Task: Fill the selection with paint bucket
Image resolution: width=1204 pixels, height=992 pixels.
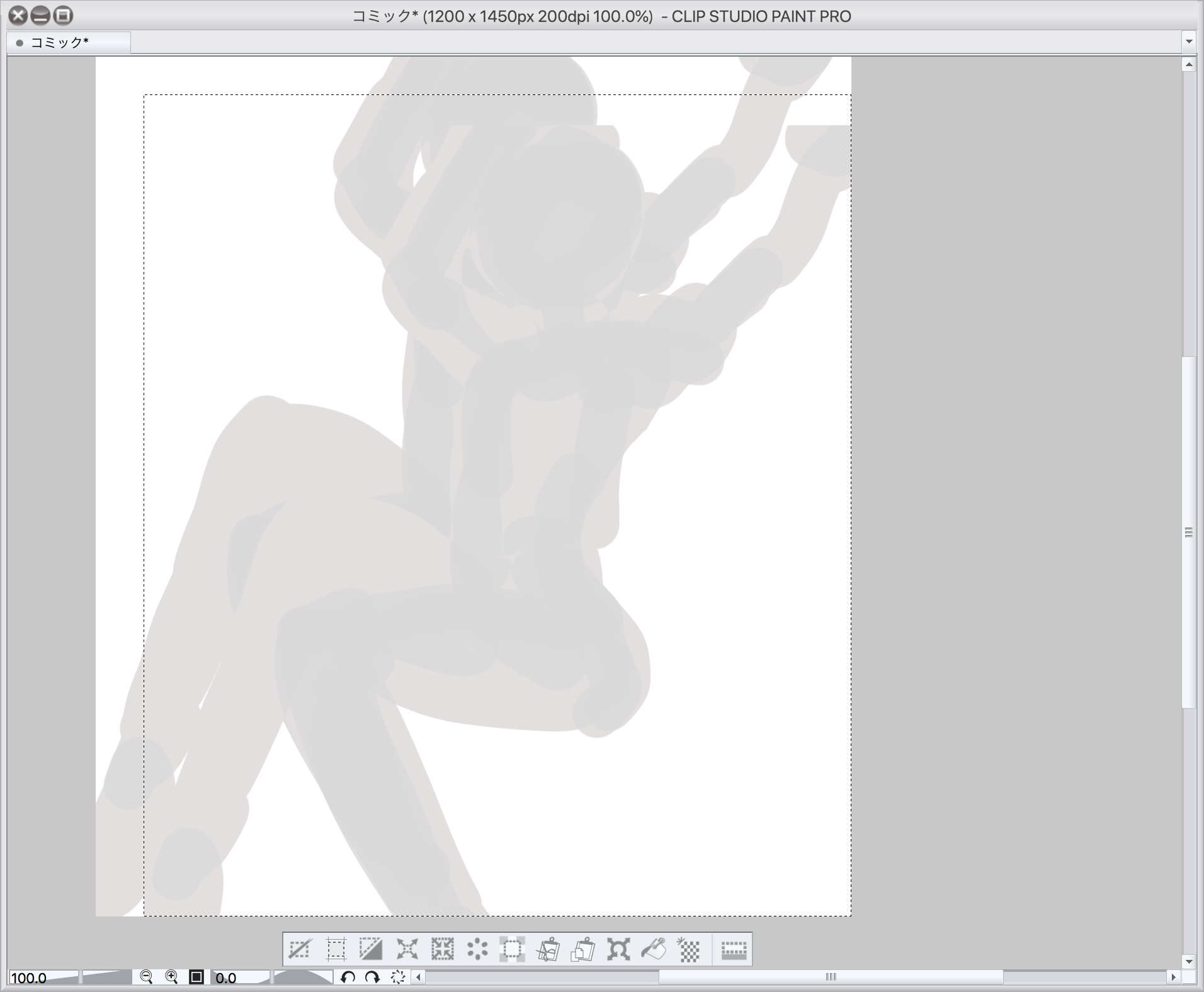Action: pos(654,949)
